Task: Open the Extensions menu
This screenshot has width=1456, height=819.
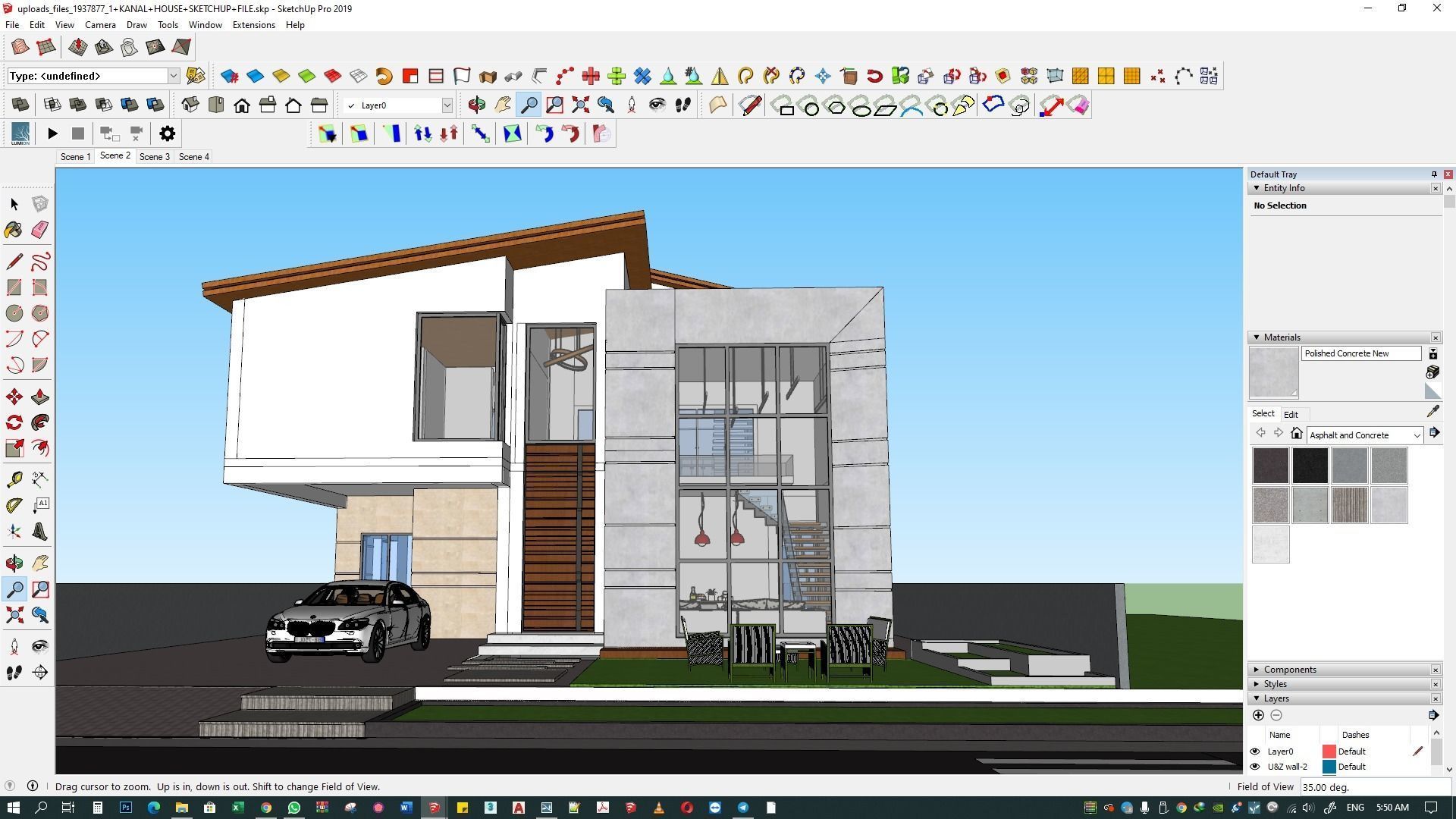Action: 253,25
